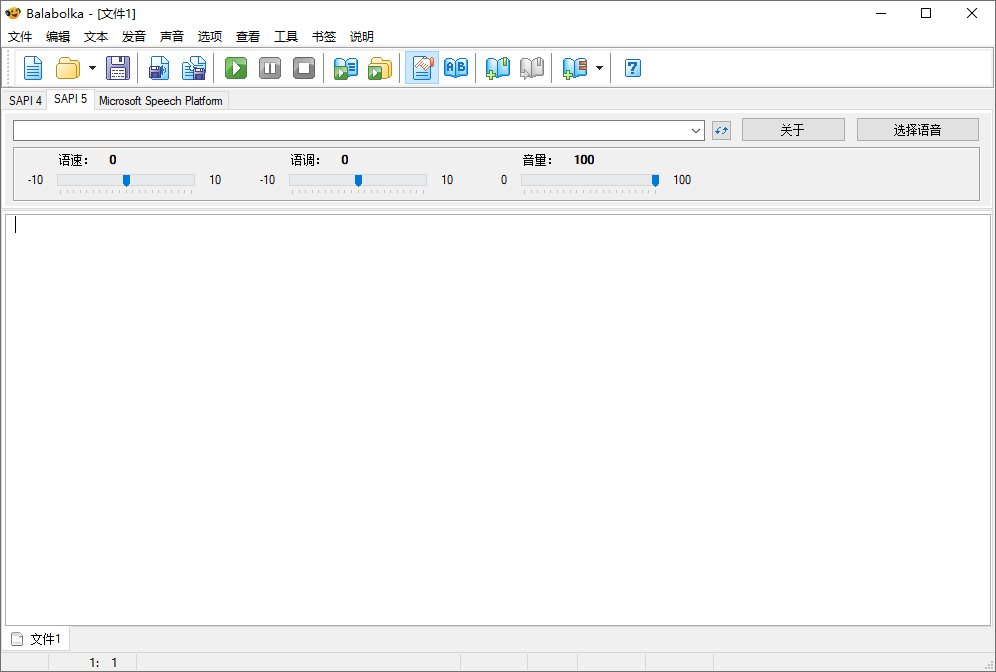Toggle the highlighted notepad toolbar button
The height and width of the screenshot is (672, 996).
[x=422, y=68]
